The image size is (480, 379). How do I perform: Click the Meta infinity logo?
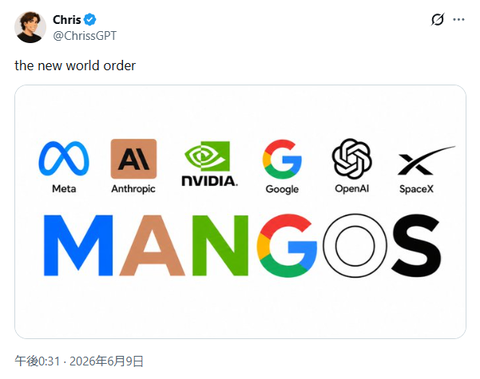click(64, 158)
